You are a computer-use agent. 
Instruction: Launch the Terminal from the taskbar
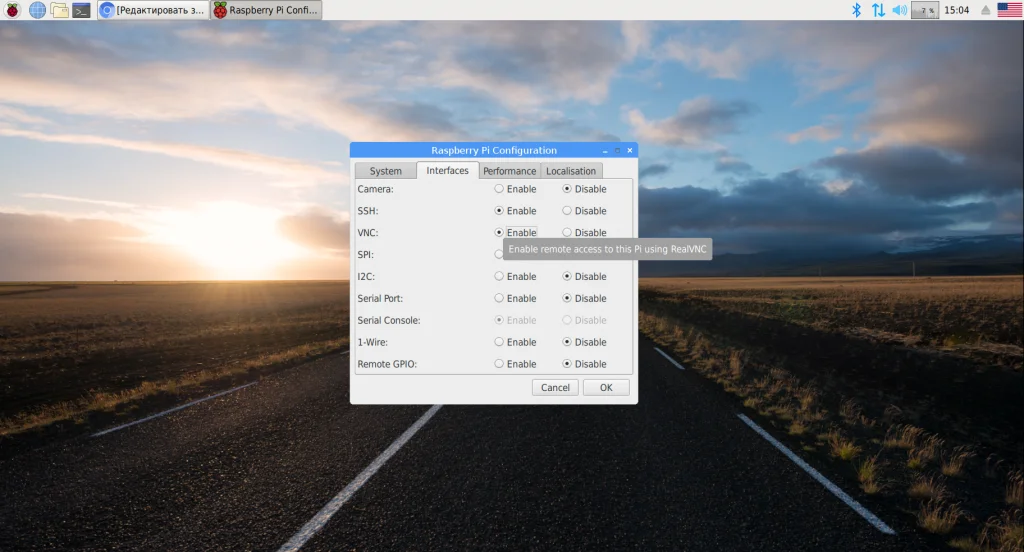point(81,10)
